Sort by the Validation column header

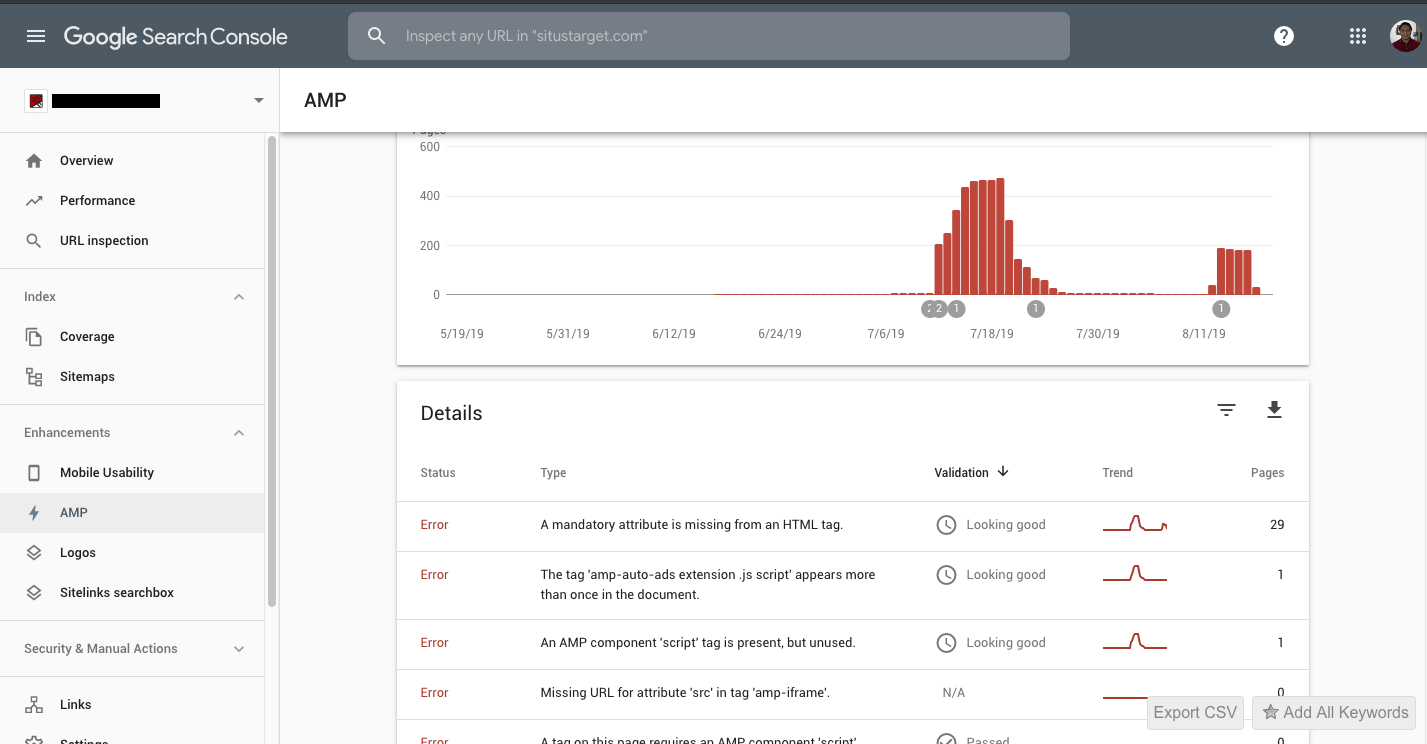click(961, 473)
